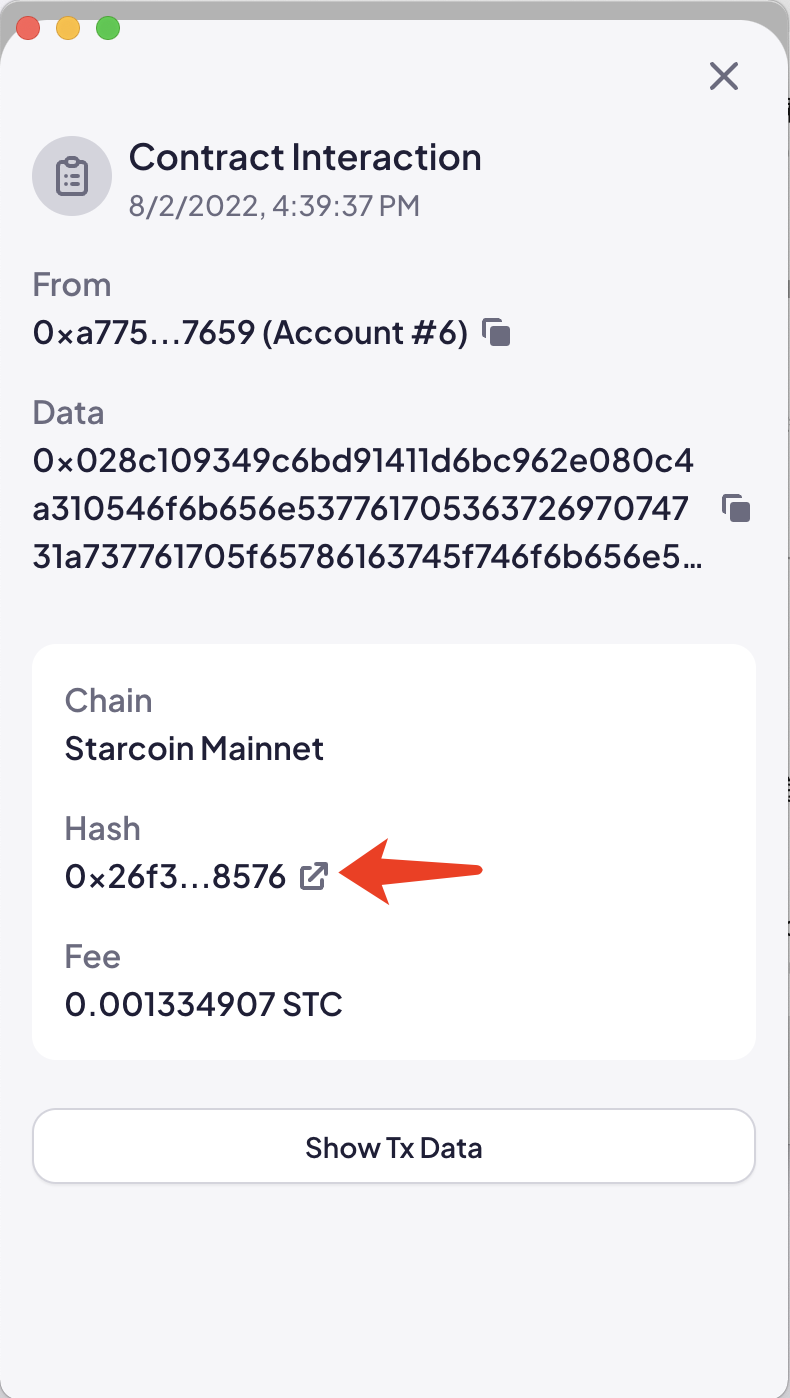Click the 8/2/2022 timestamp text
Viewport: 790px width, 1398px height.
point(274,206)
